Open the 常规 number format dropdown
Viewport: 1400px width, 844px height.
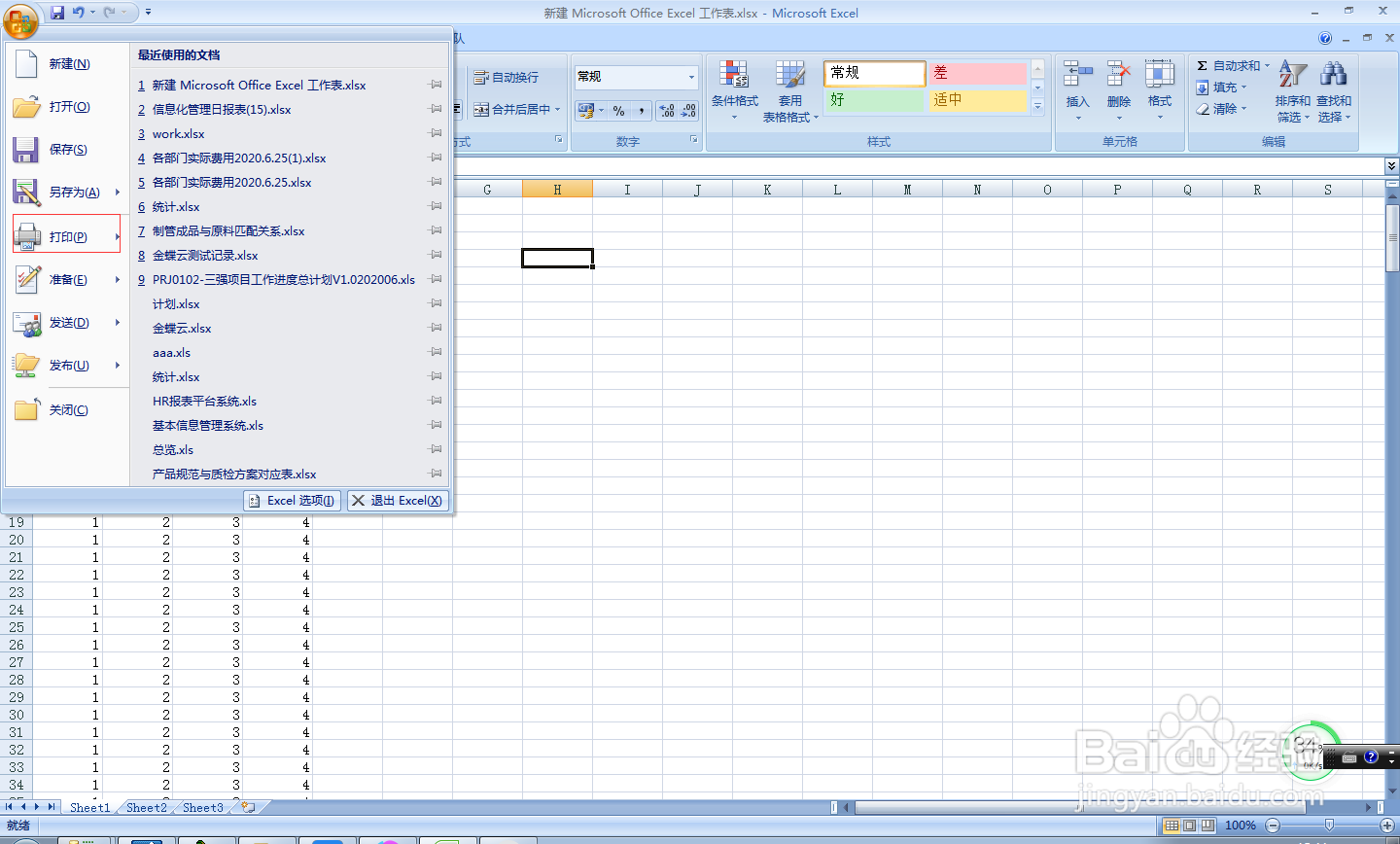691,77
